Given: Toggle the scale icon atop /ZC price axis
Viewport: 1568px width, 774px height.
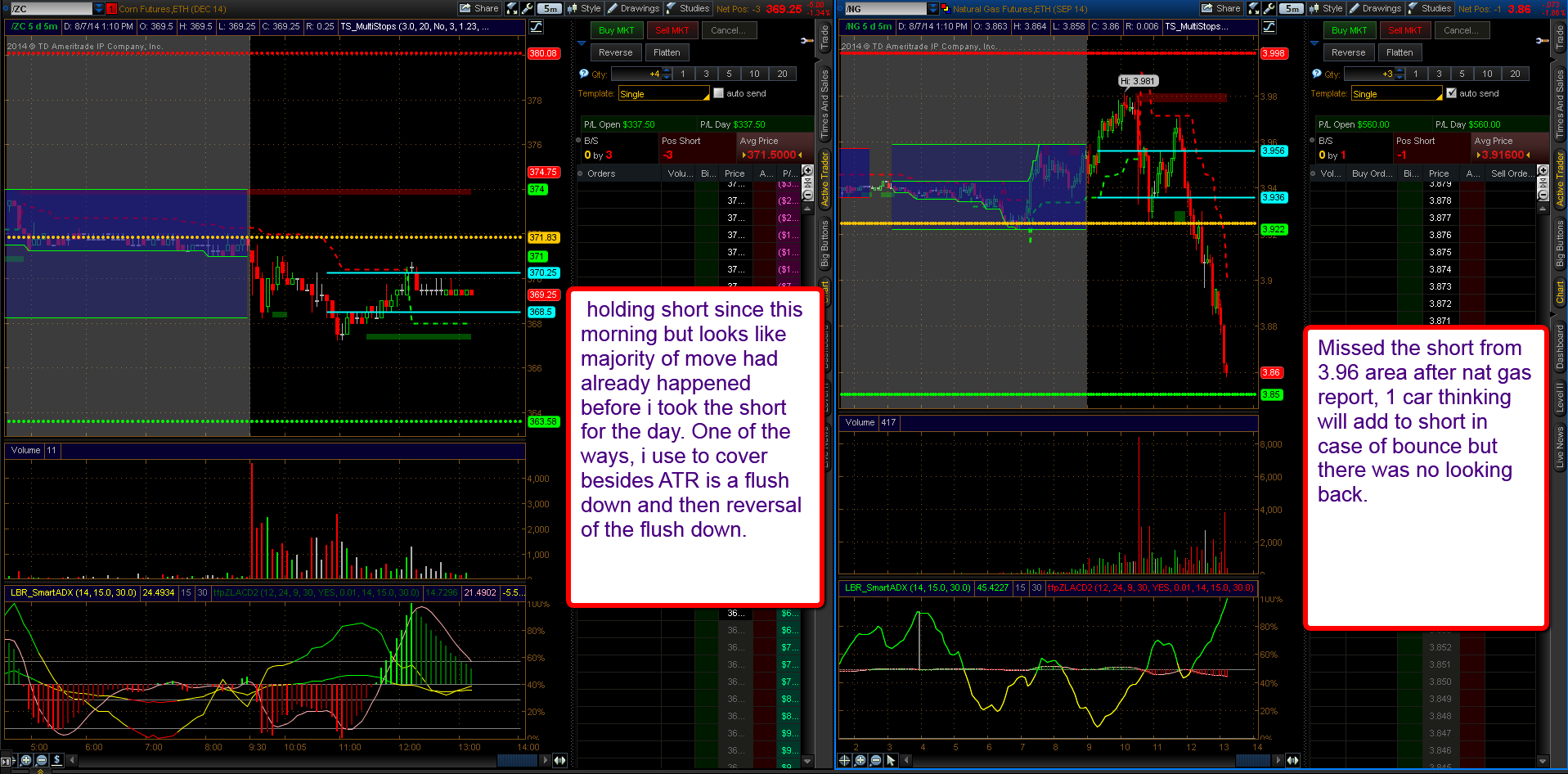Looking at the screenshot, I should [x=536, y=27].
